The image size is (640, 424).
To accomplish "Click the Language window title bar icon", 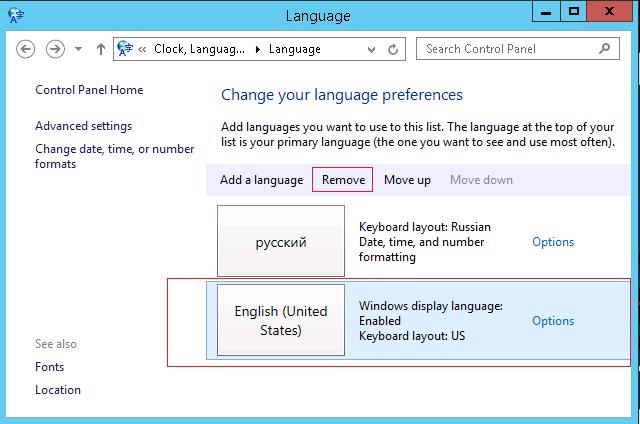I will pos(12,13).
